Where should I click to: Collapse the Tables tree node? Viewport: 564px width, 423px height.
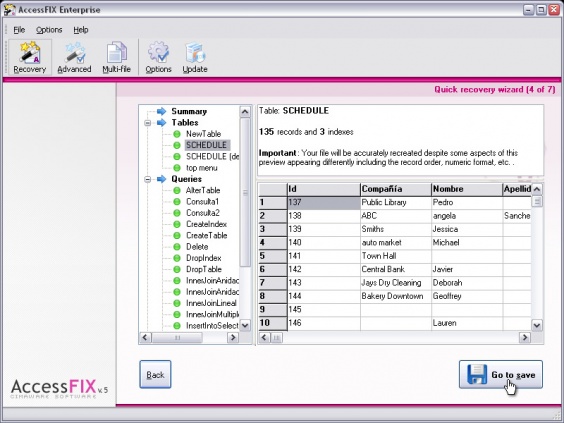tap(147, 123)
